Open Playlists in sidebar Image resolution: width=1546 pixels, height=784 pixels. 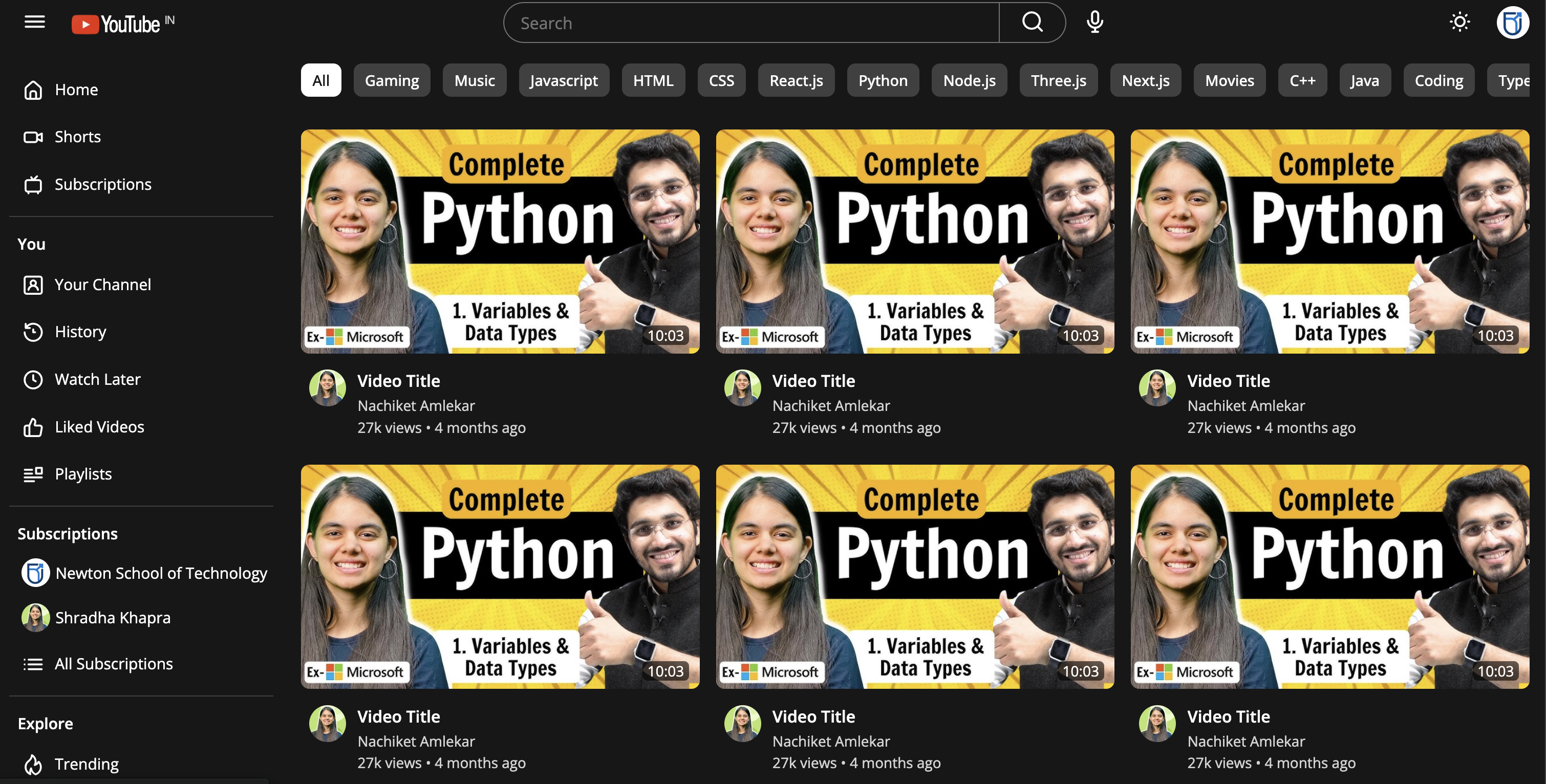pyautogui.click(x=83, y=474)
